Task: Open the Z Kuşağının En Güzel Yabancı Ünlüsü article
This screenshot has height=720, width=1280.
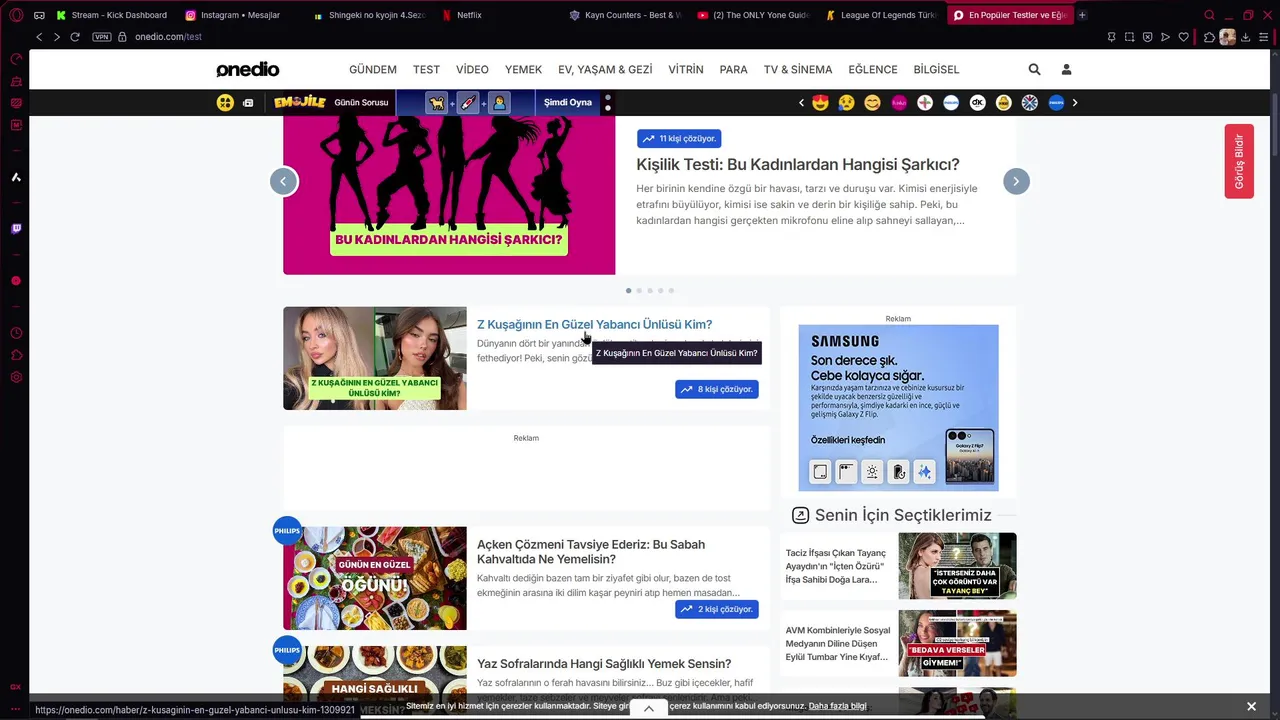Action: (594, 325)
